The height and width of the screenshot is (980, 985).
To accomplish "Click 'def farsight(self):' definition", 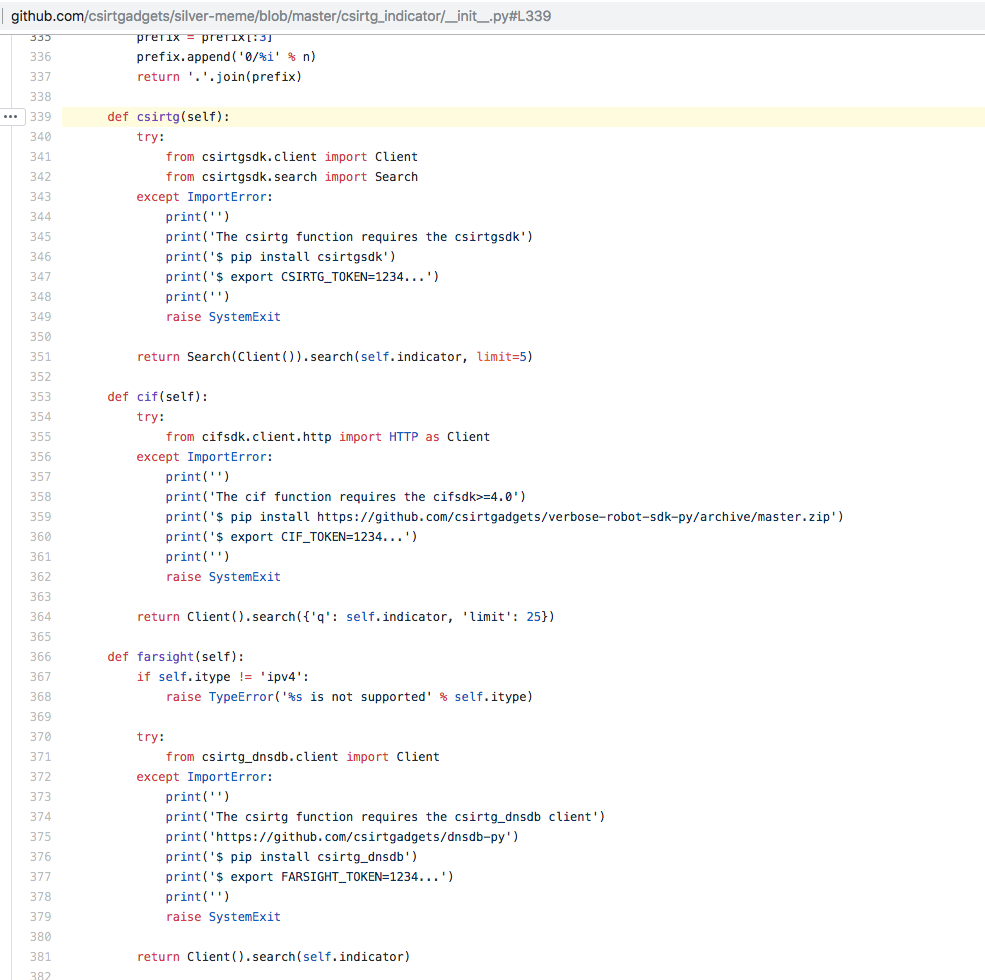I will 175,657.
